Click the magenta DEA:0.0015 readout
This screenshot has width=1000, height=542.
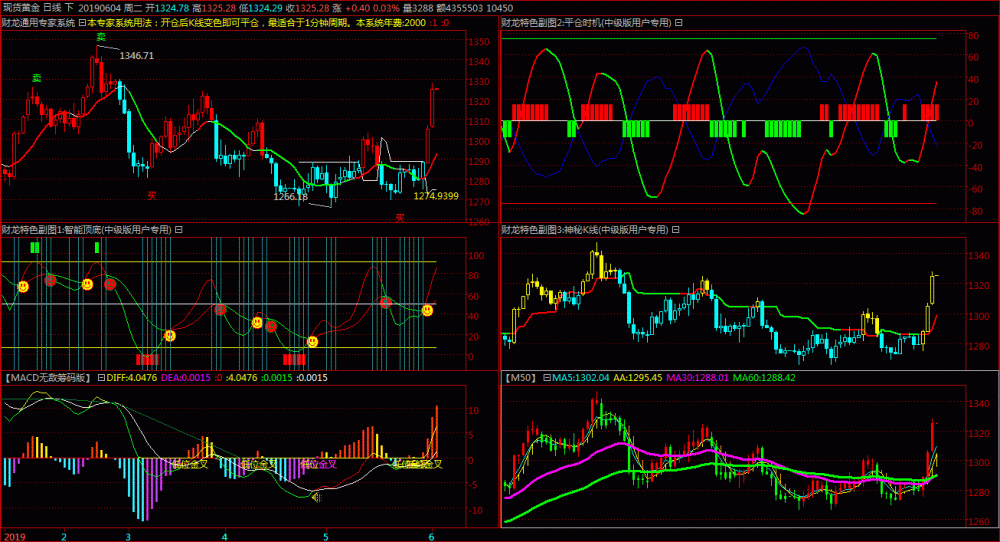[x=186, y=377]
